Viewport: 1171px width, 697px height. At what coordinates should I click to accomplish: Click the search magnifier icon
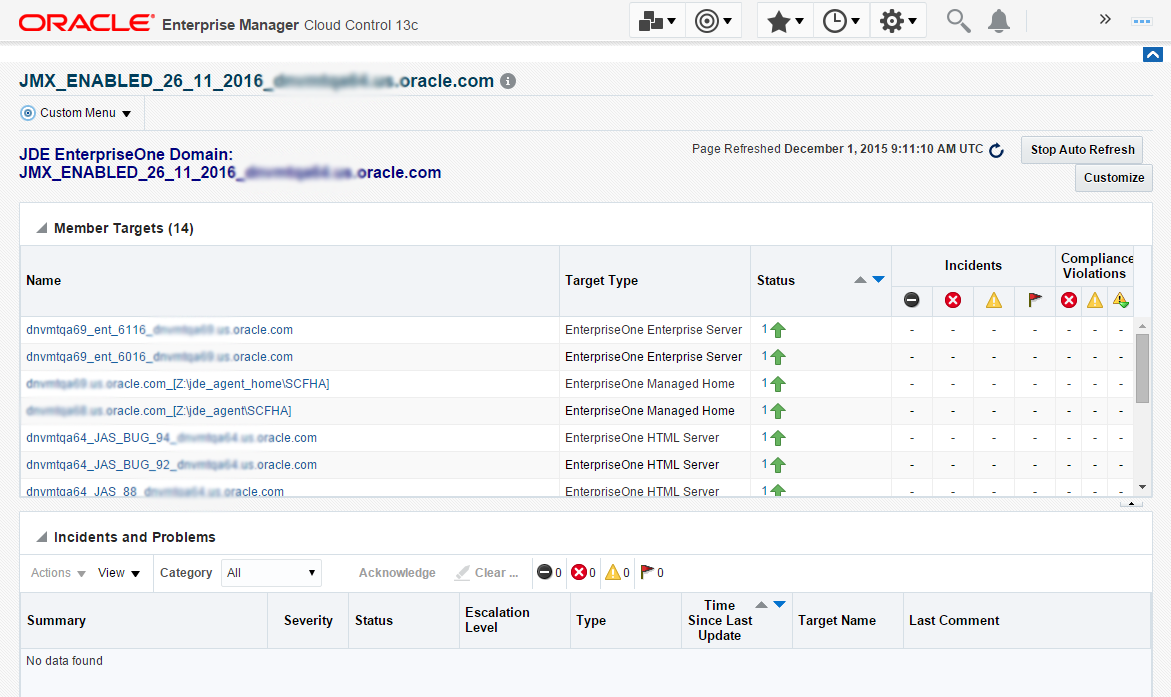click(x=958, y=21)
